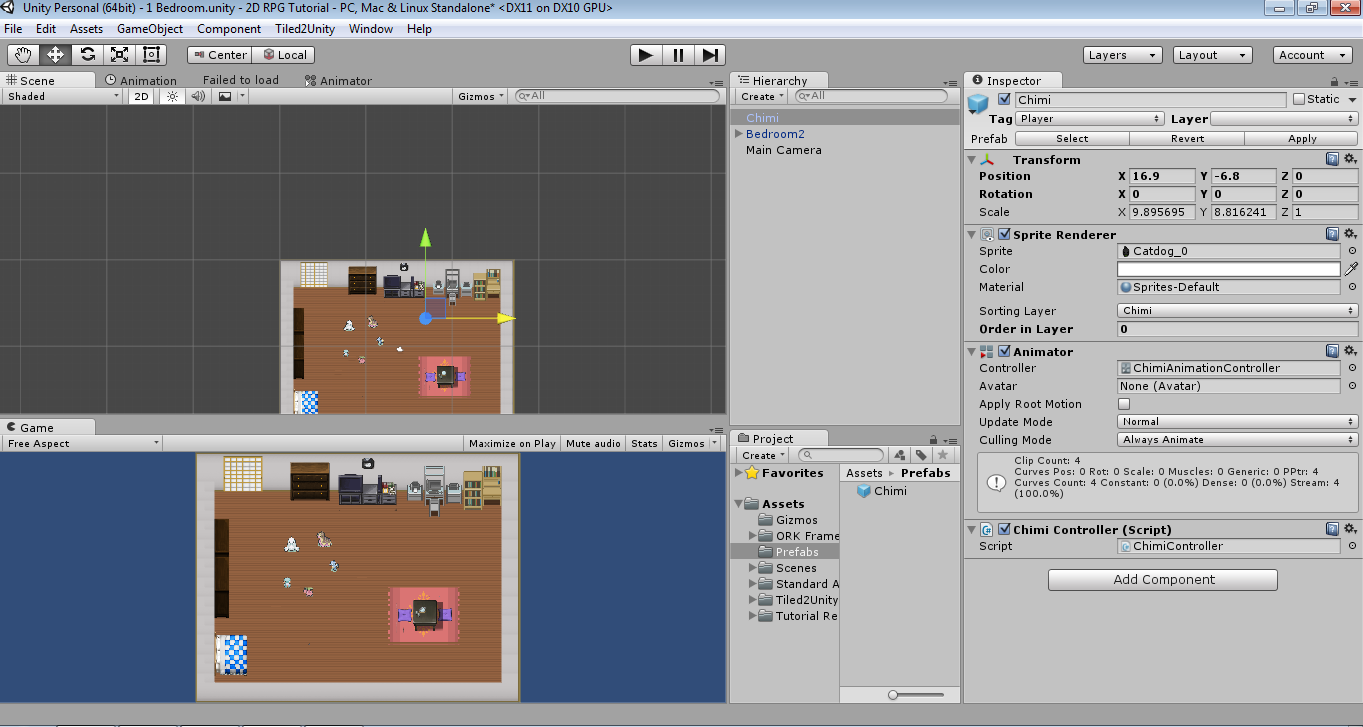Open Sprite Renderer gear settings menu
The width and height of the screenshot is (1363, 727).
tap(1349, 234)
